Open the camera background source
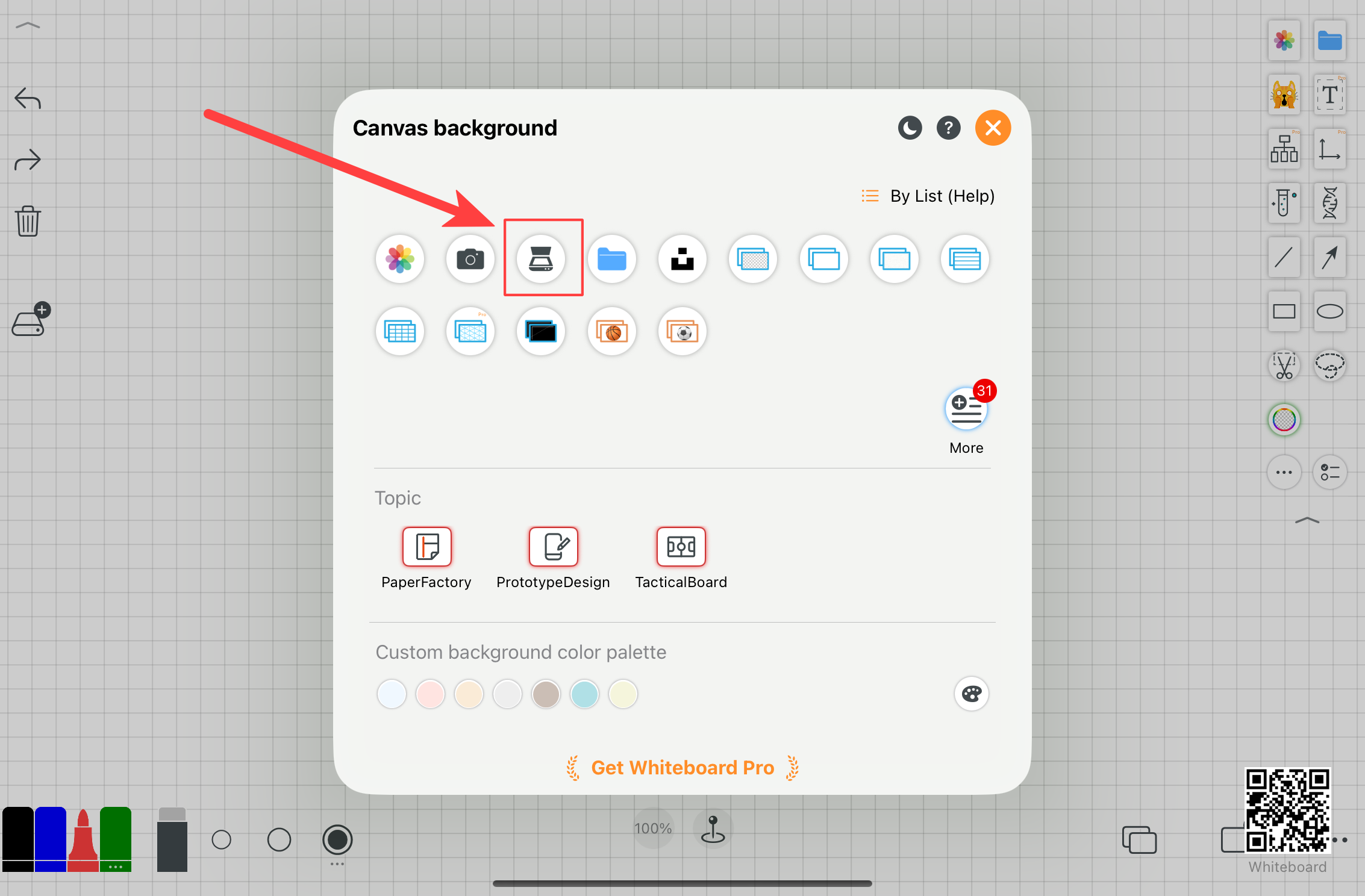The height and width of the screenshot is (896, 1365). point(470,259)
